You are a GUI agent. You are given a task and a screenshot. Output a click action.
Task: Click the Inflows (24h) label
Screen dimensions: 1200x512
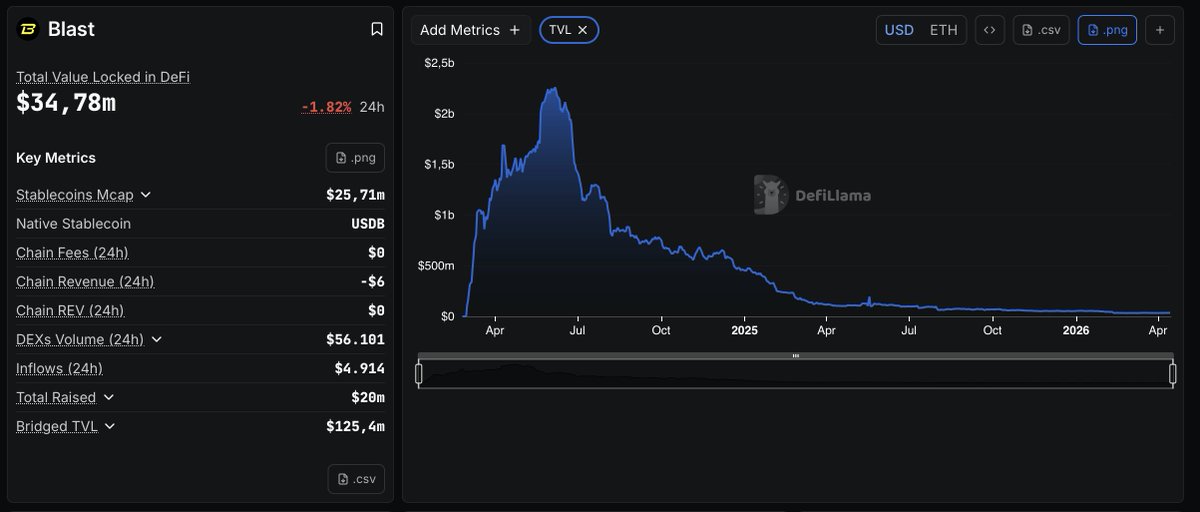(59, 368)
